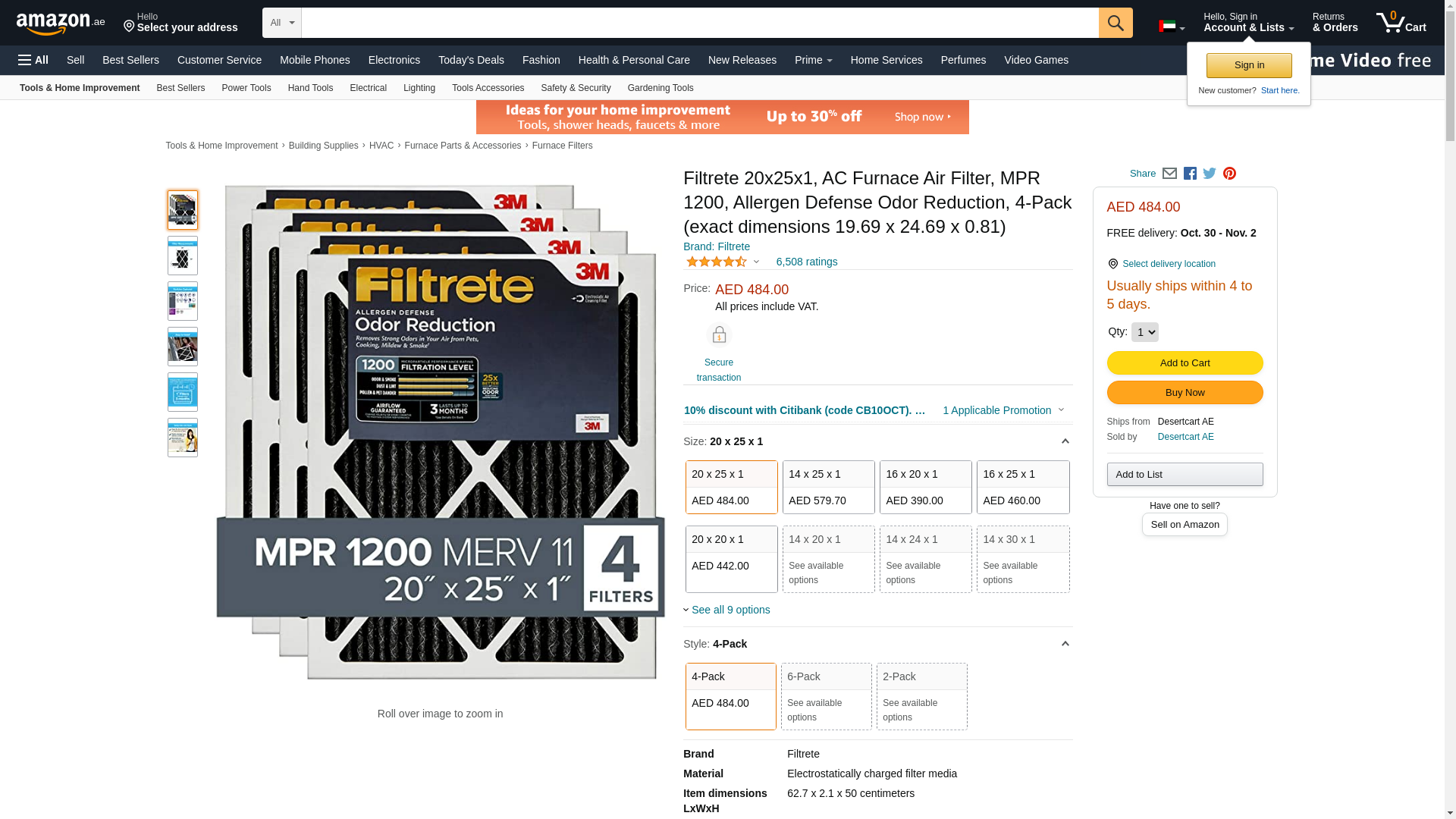Click the search magnifier button
The height and width of the screenshot is (819, 1456).
[1116, 23]
